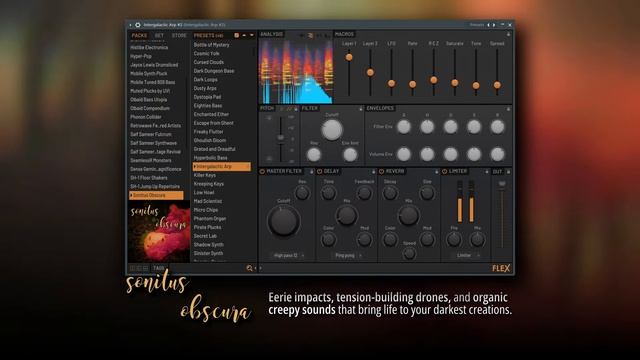640x360 pixels.
Task: Choose the Bottle of Mystery preset
Action: click(211, 45)
